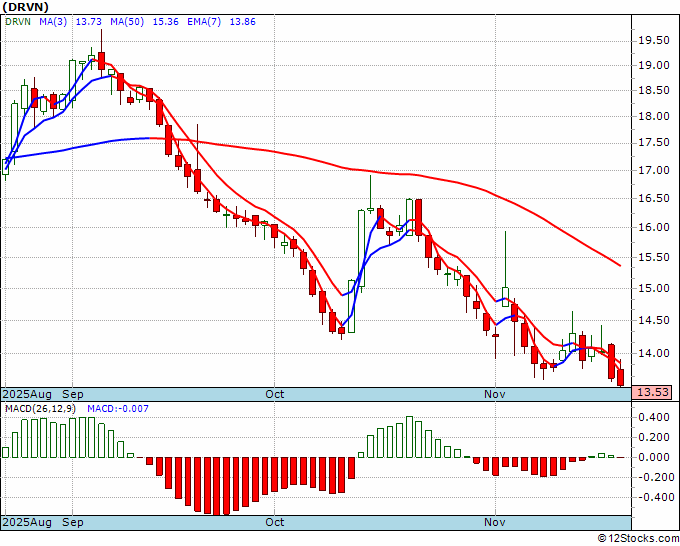The image size is (680, 546).
Task: Click the EMA(7) legend label
Action: (204, 22)
